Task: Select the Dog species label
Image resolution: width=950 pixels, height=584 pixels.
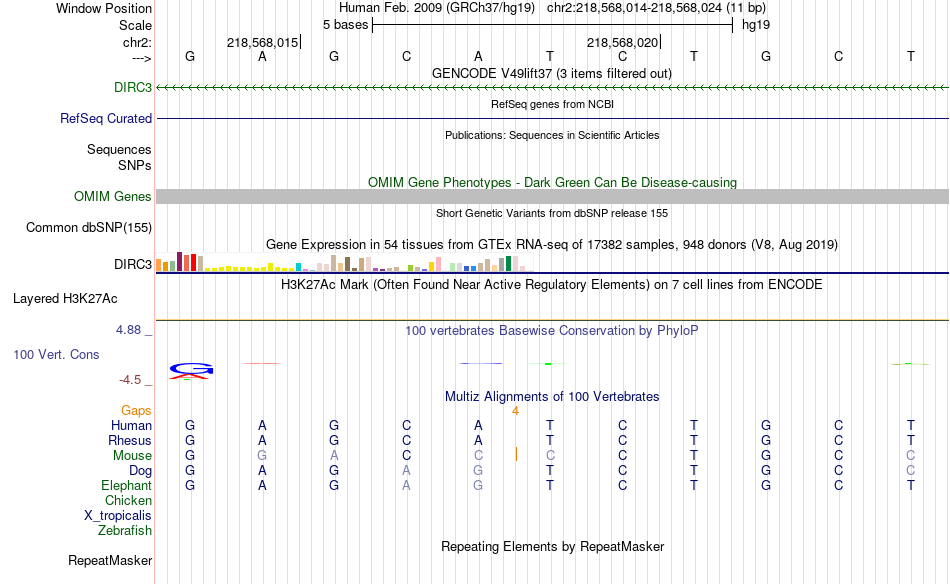Action: [140, 471]
